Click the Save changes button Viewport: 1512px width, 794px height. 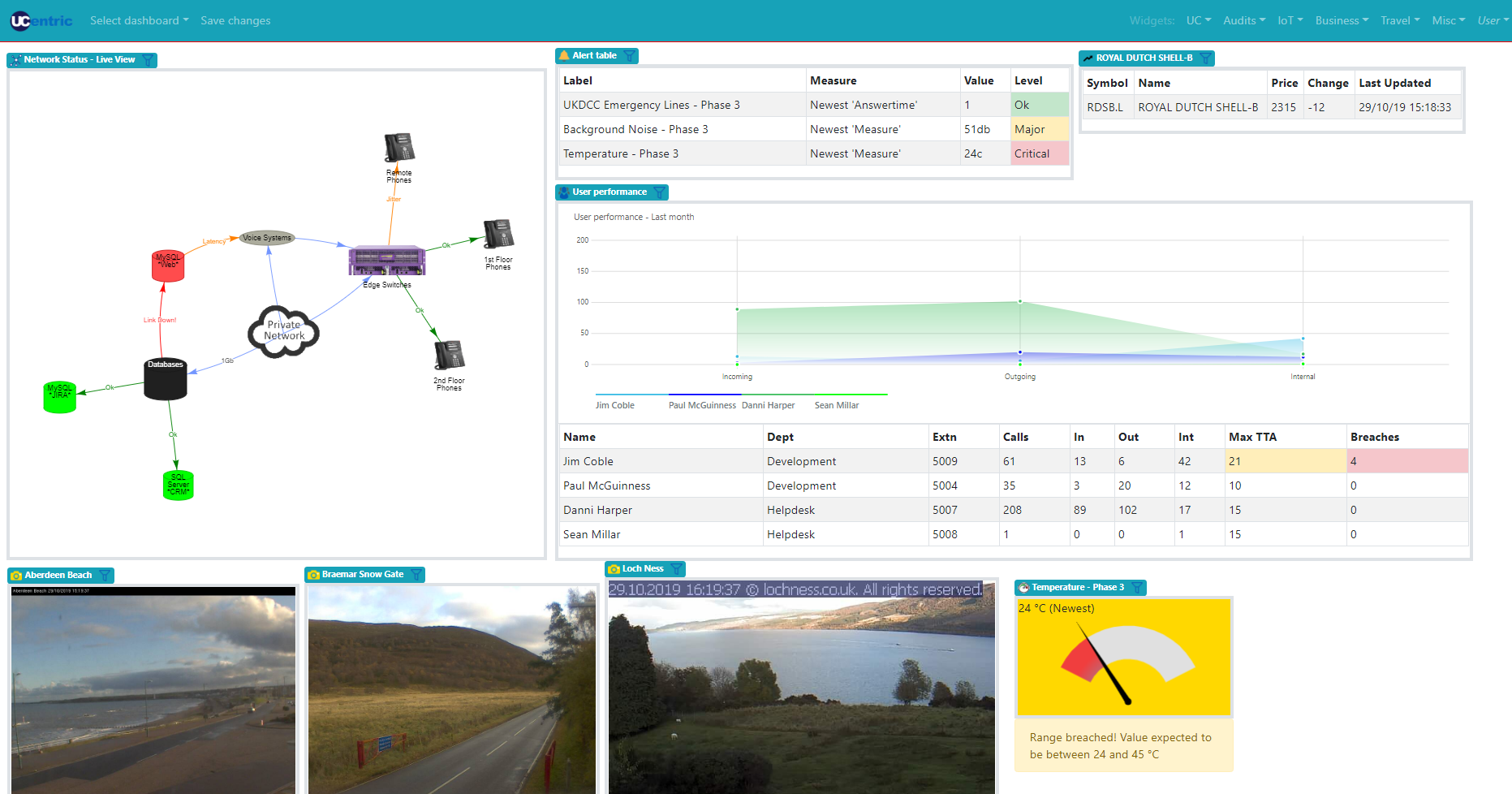[x=235, y=20]
